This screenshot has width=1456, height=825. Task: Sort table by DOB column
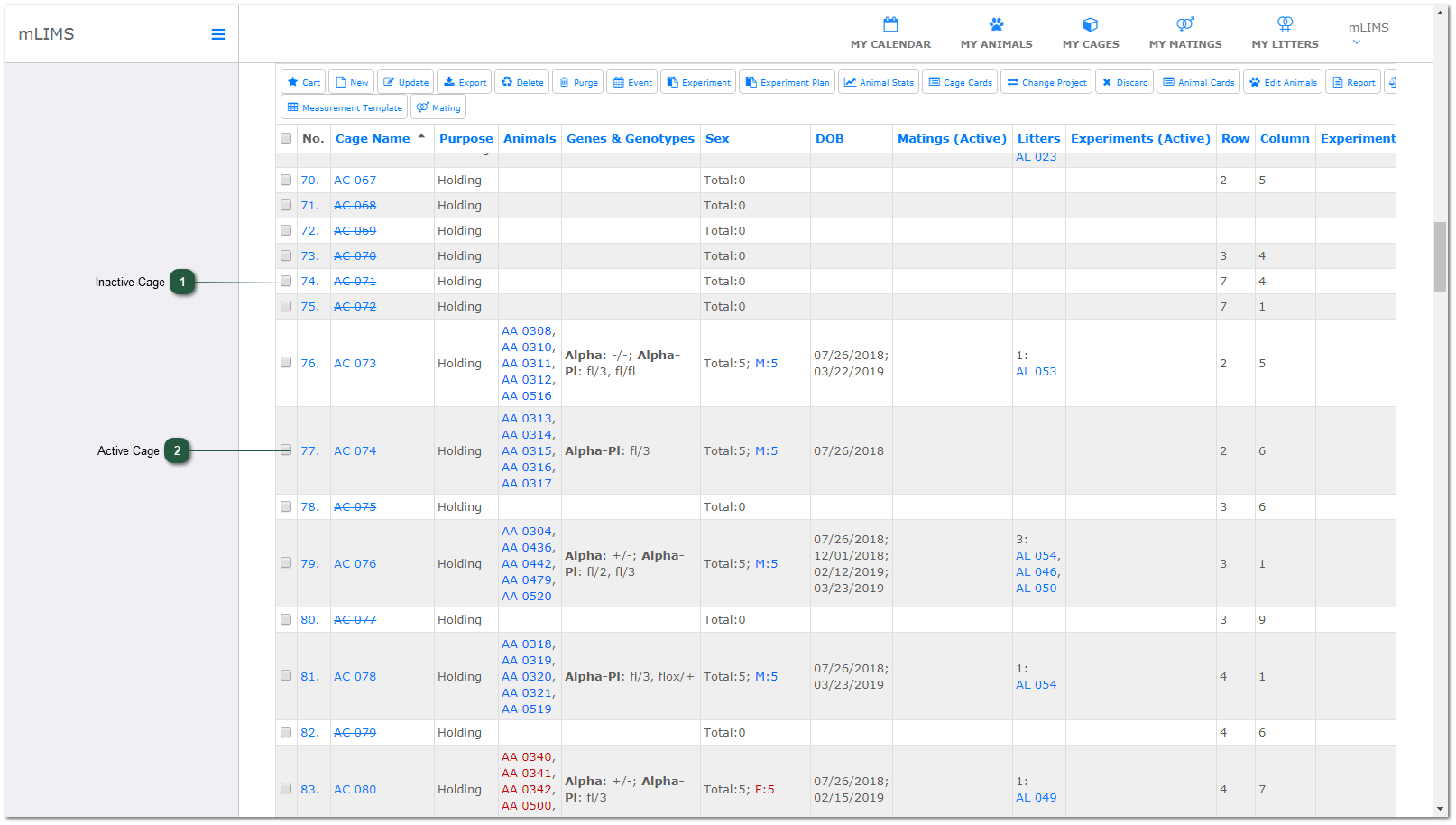(830, 138)
